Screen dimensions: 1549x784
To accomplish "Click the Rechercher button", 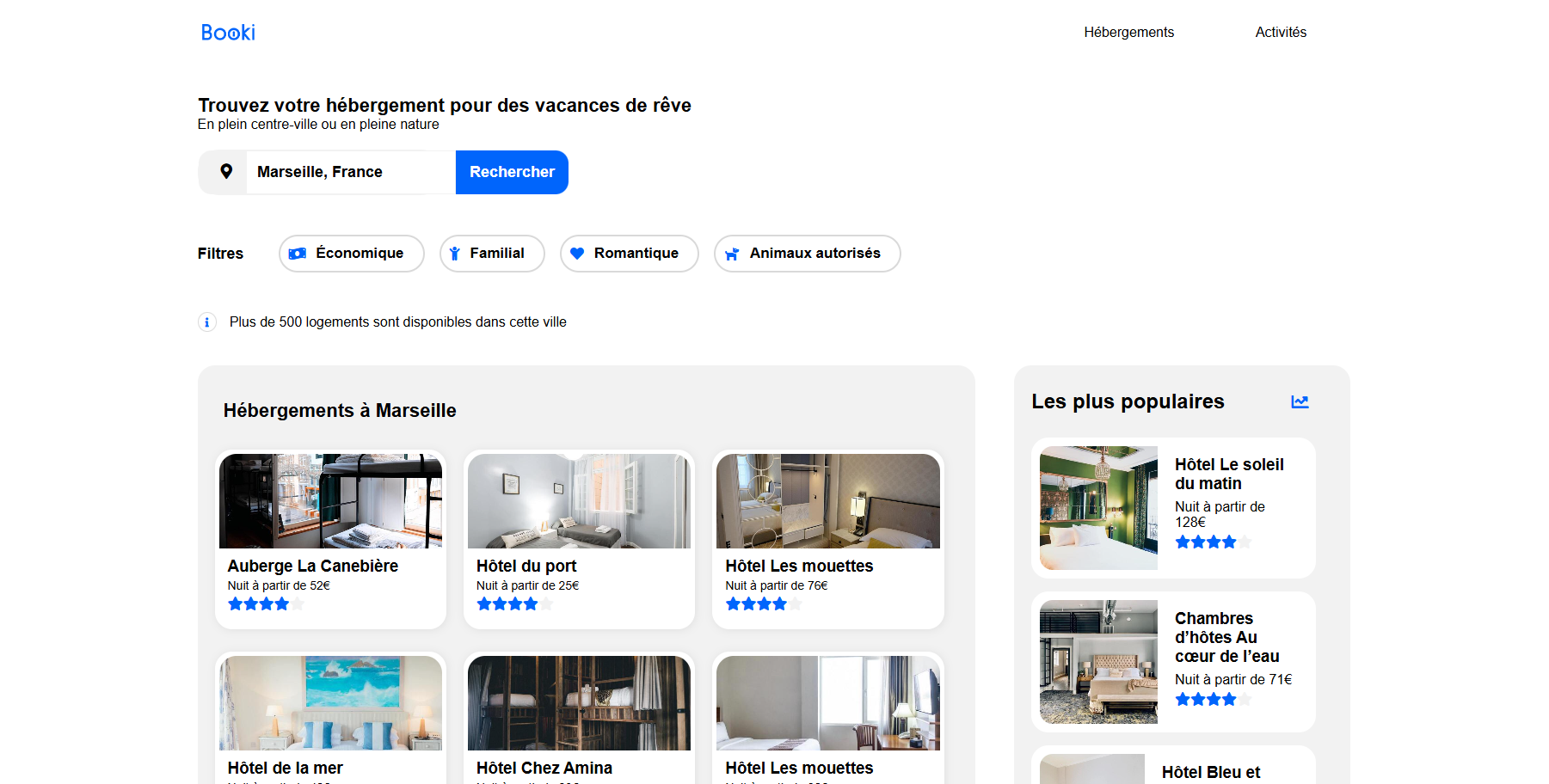I will (x=512, y=172).
